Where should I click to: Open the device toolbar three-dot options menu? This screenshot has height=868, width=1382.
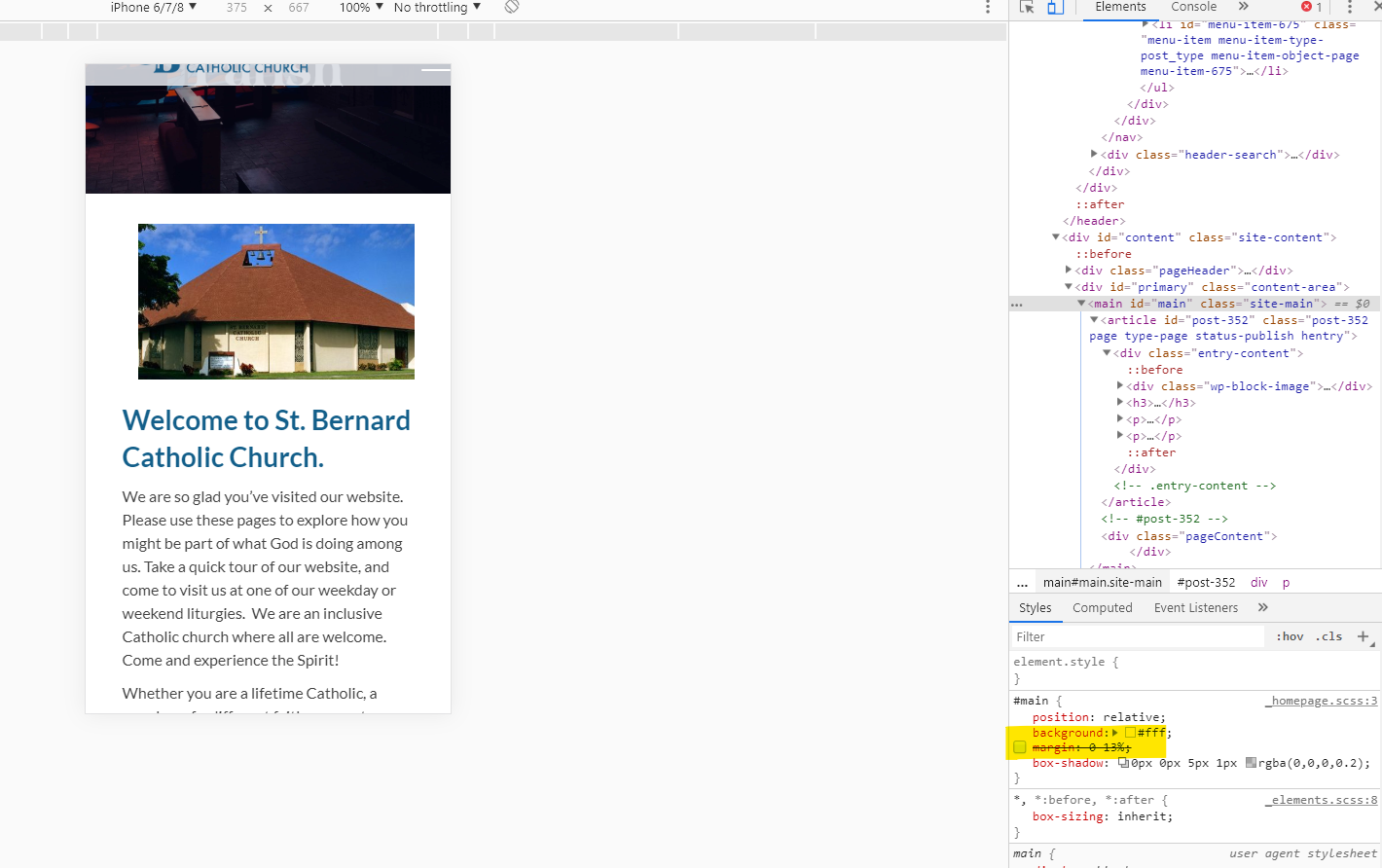pos(987,7)
